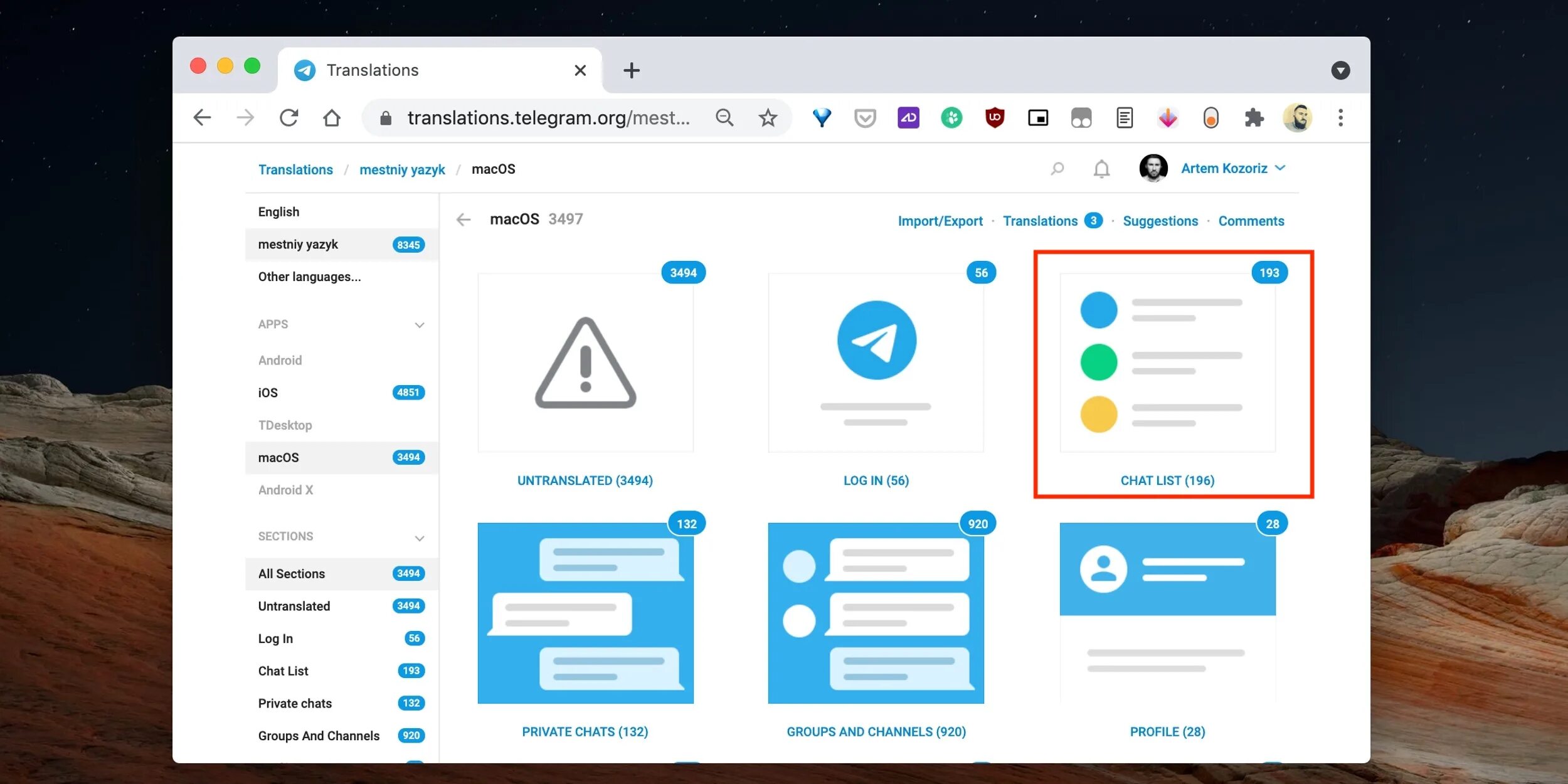
Task: Choose Other languages... in sidebar
Action: coord(342,277)
